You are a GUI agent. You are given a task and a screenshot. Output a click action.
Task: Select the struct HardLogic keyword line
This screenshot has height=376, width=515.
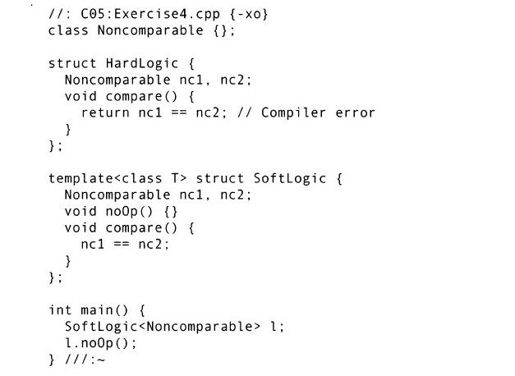coord(121,63)
